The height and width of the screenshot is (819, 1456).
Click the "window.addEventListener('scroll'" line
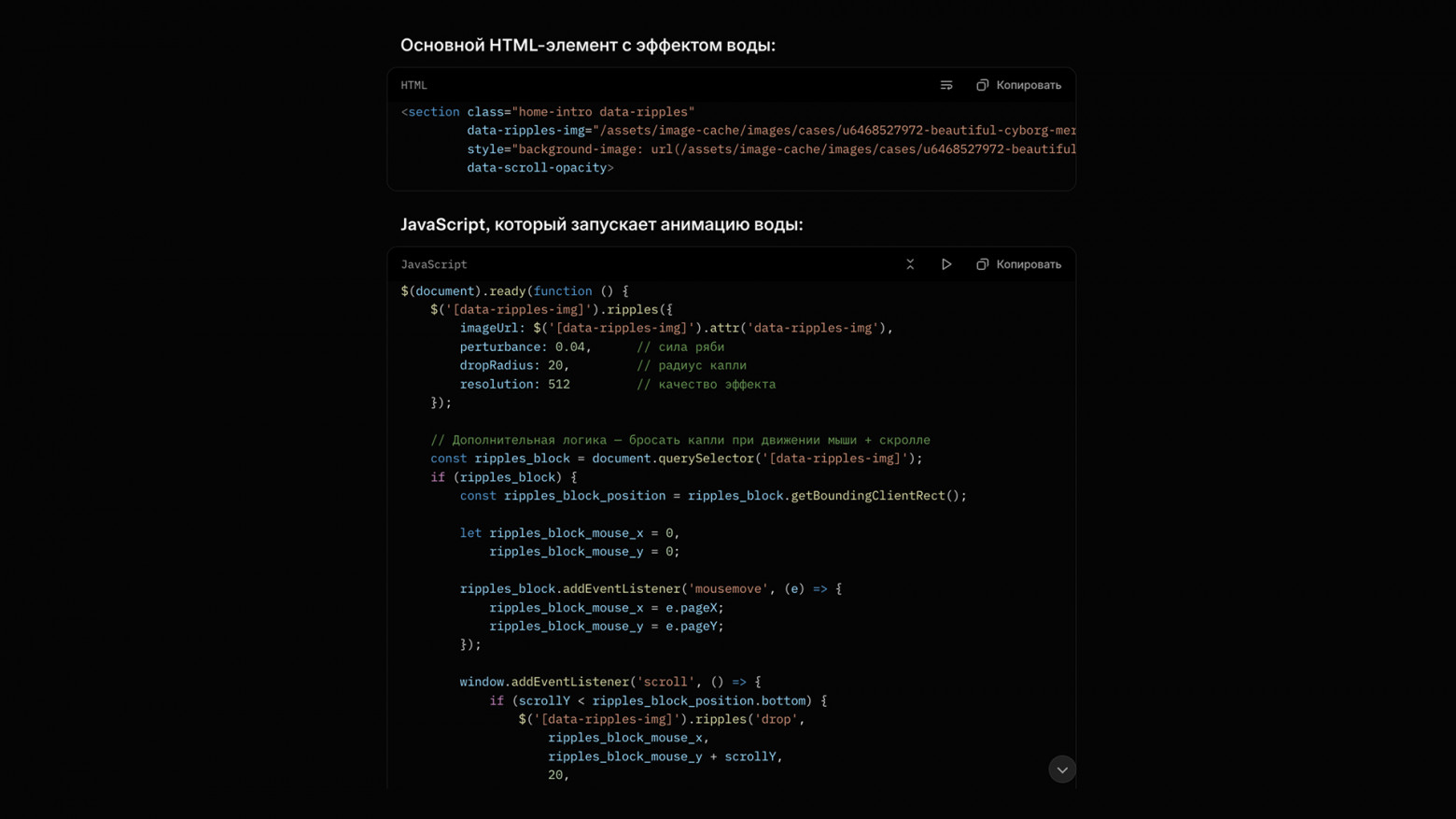pyautogui.click(x=610, y=682)
